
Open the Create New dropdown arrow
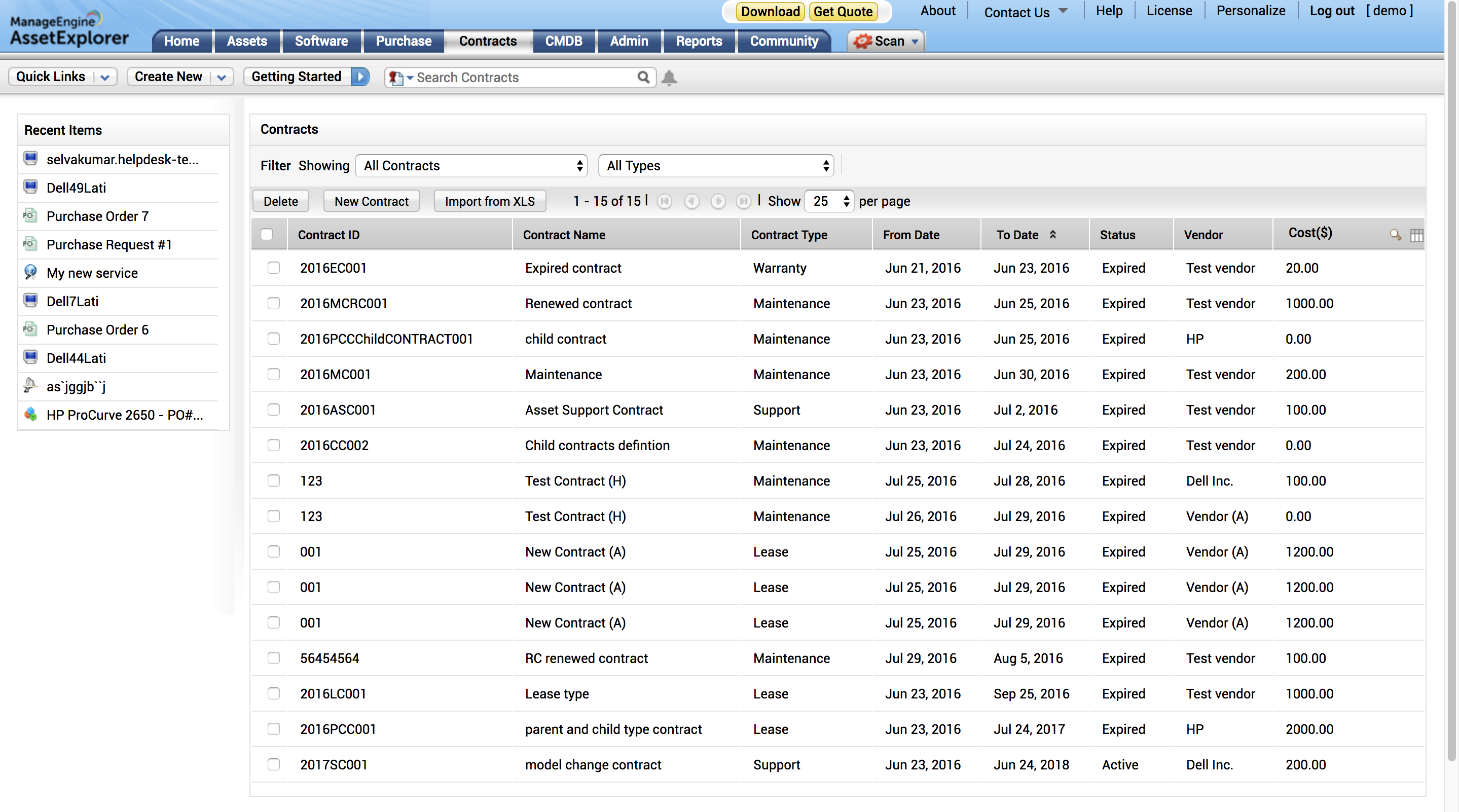(x=222, y=78)
